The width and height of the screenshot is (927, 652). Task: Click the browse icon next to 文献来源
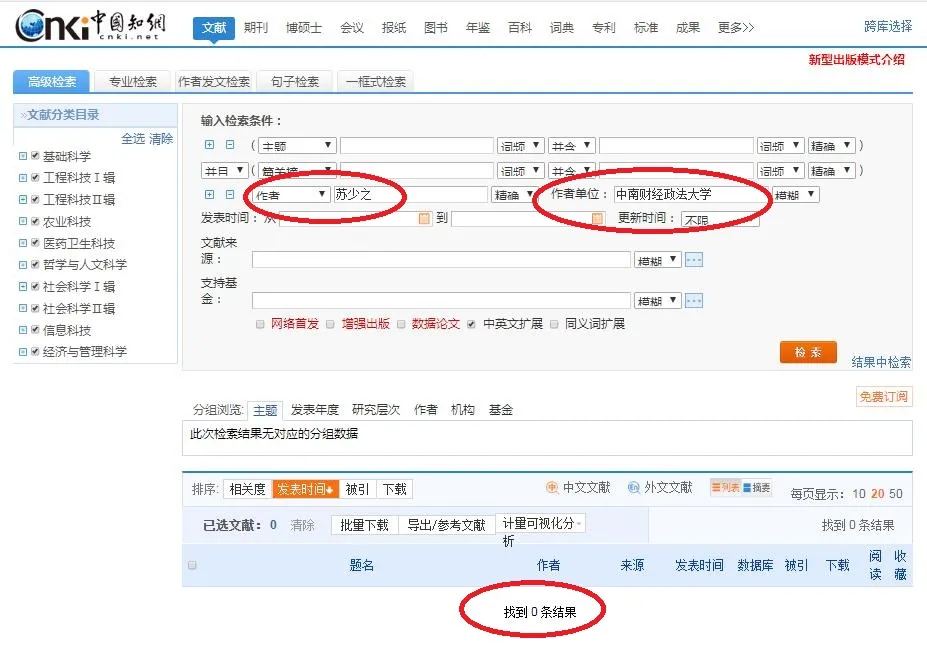694,260
